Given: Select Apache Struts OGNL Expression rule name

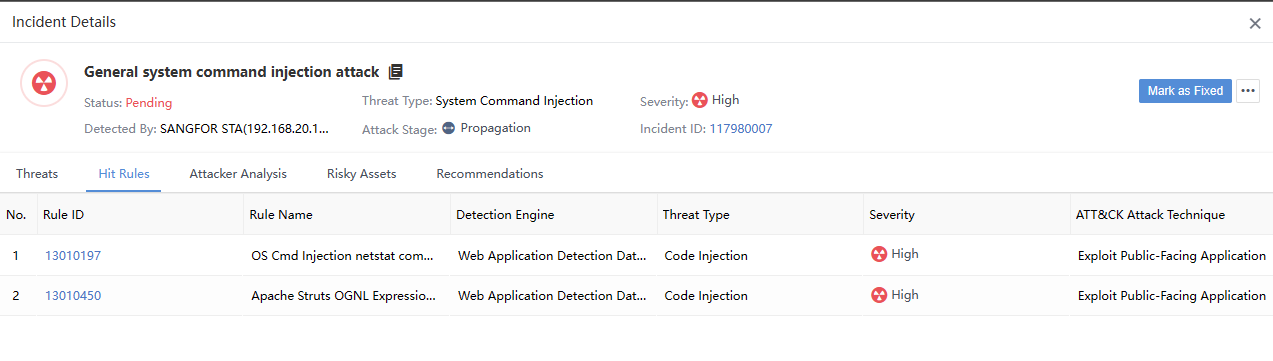Looking at the screenshot, I should click(344, 296).
